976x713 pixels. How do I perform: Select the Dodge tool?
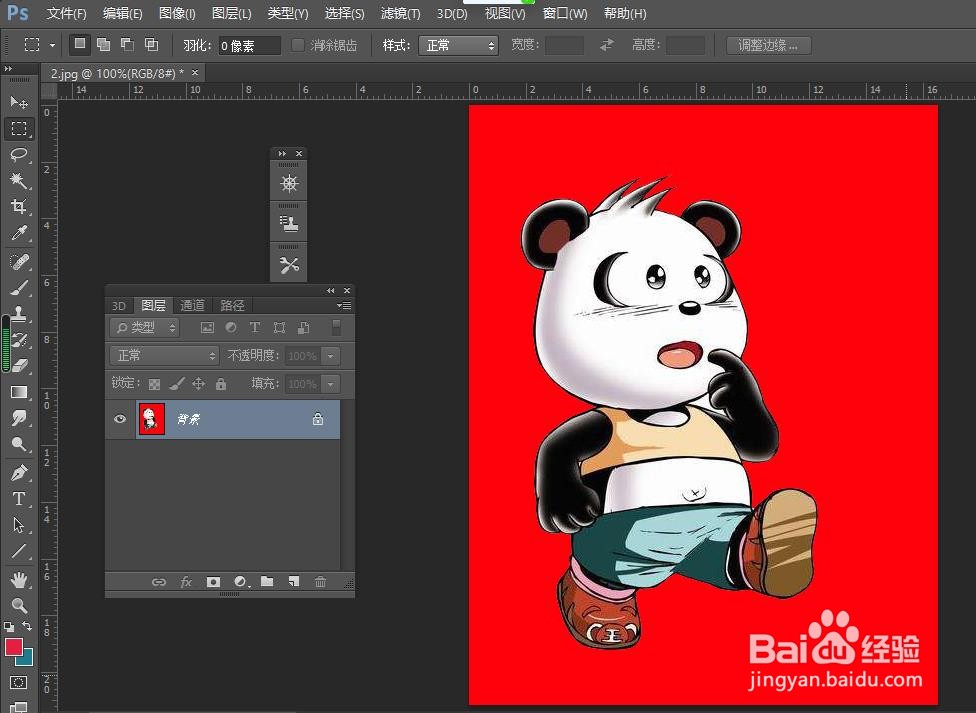[x=19, y=444]
